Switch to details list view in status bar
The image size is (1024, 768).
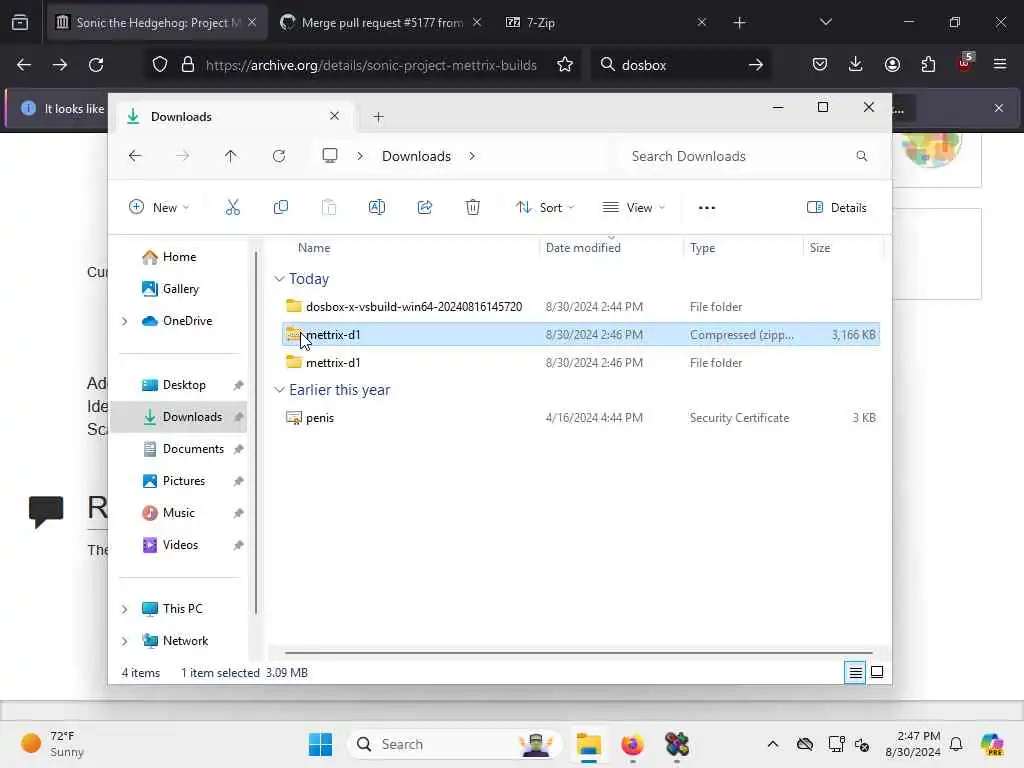(855, 672)
